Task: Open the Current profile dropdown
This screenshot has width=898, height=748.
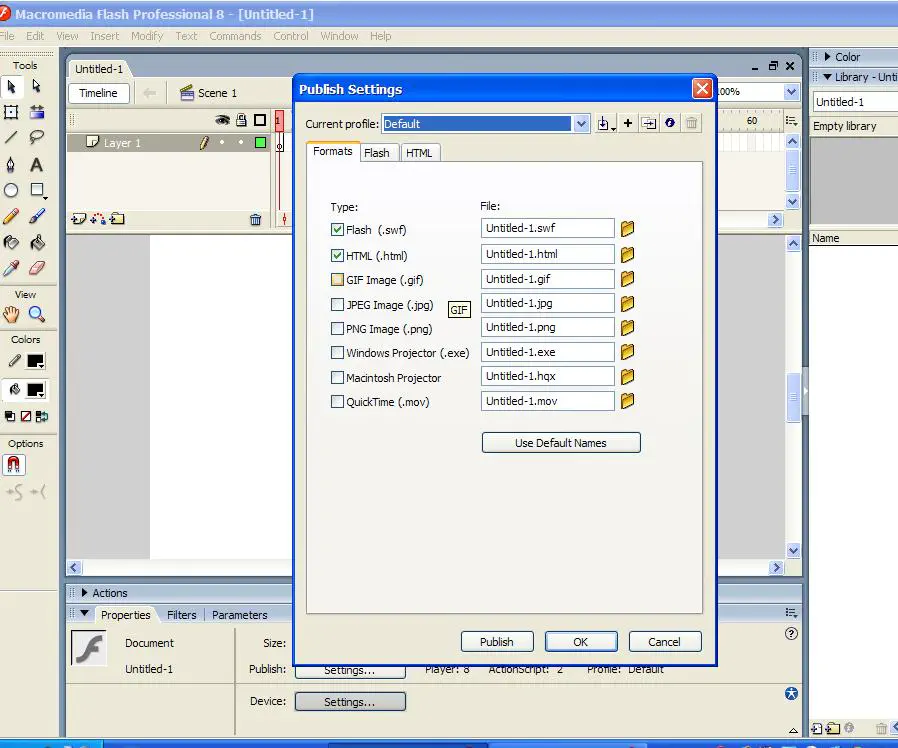Action: pyautogui.click(x=581, y=124)
